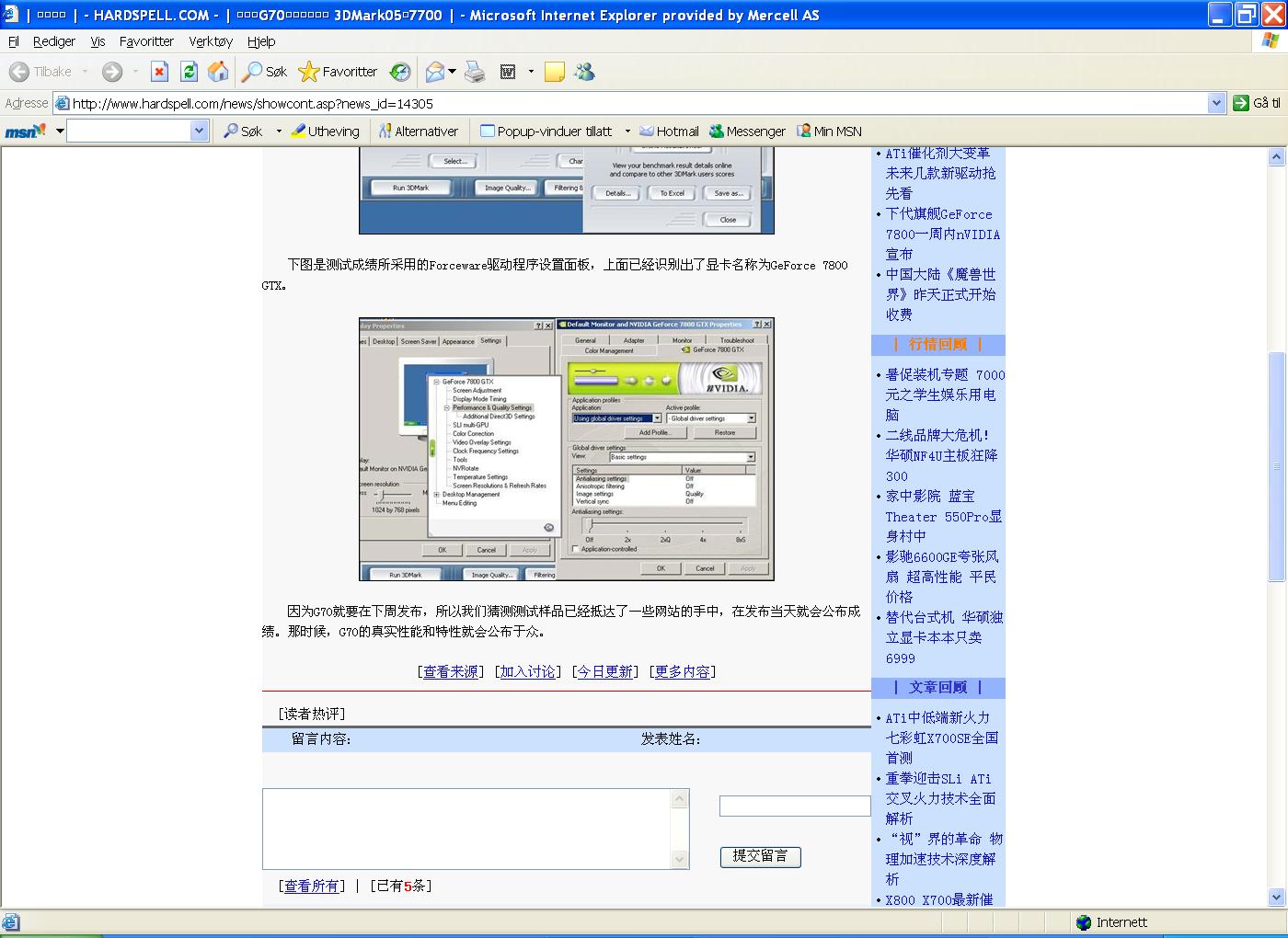1288x938 pixels.
Task: Open the forward button history dropdown
Action: coord(135,72)
